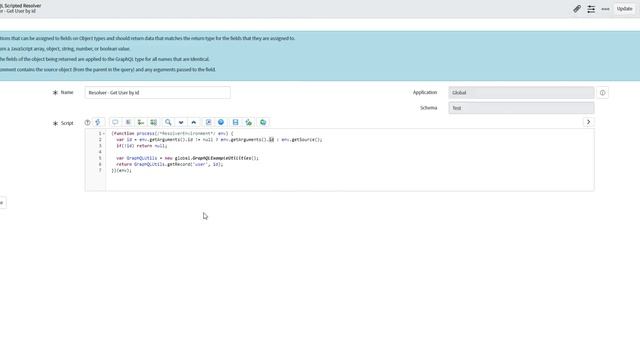
Task: Click code line 5 declaring GraphQLUtils
Action: (x=187, y=158)
